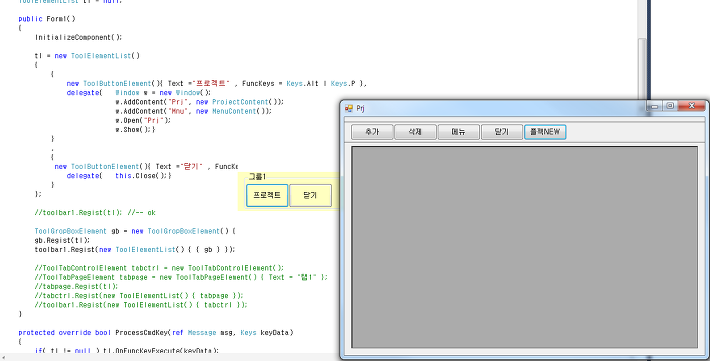Click the 'w.AddContent("Prj"' code line

point(199,102)
